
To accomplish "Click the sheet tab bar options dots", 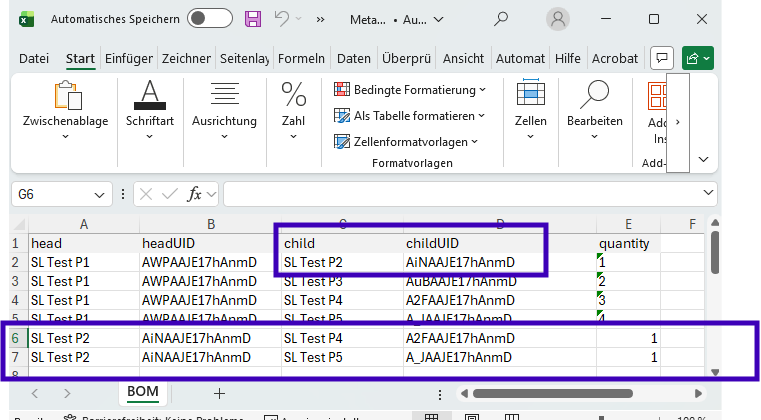I will point(440,395).
